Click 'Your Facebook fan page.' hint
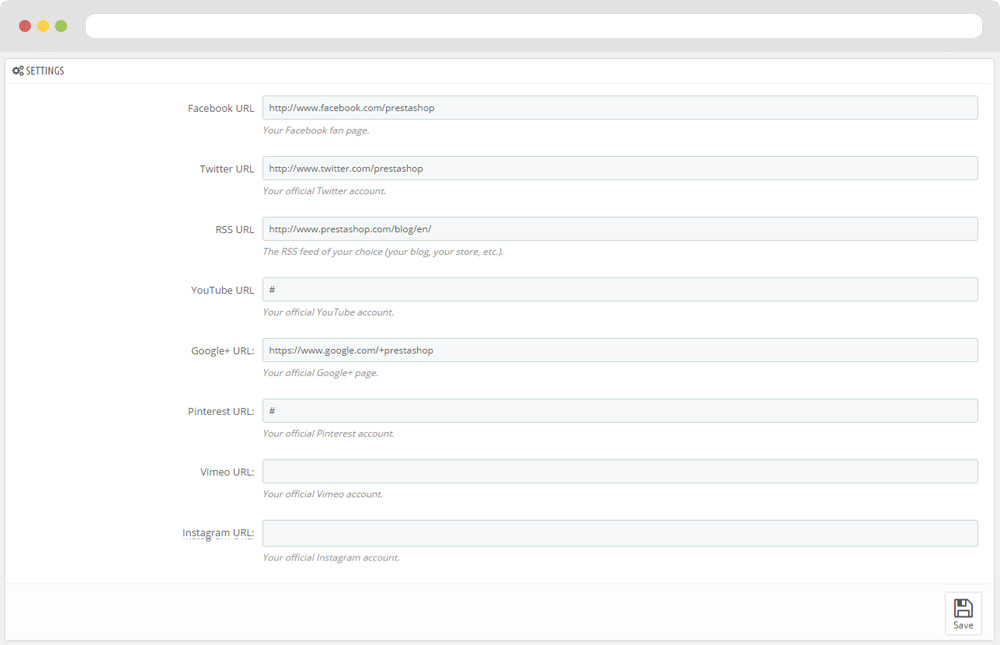The height and width of the screenshot is (645, 1000). click(x=316, y=130)
